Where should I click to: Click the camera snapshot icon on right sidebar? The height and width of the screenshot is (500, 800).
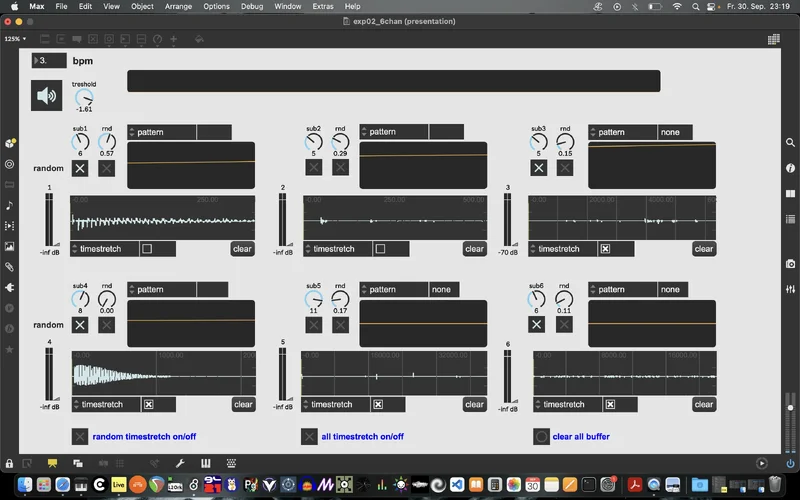790,262
